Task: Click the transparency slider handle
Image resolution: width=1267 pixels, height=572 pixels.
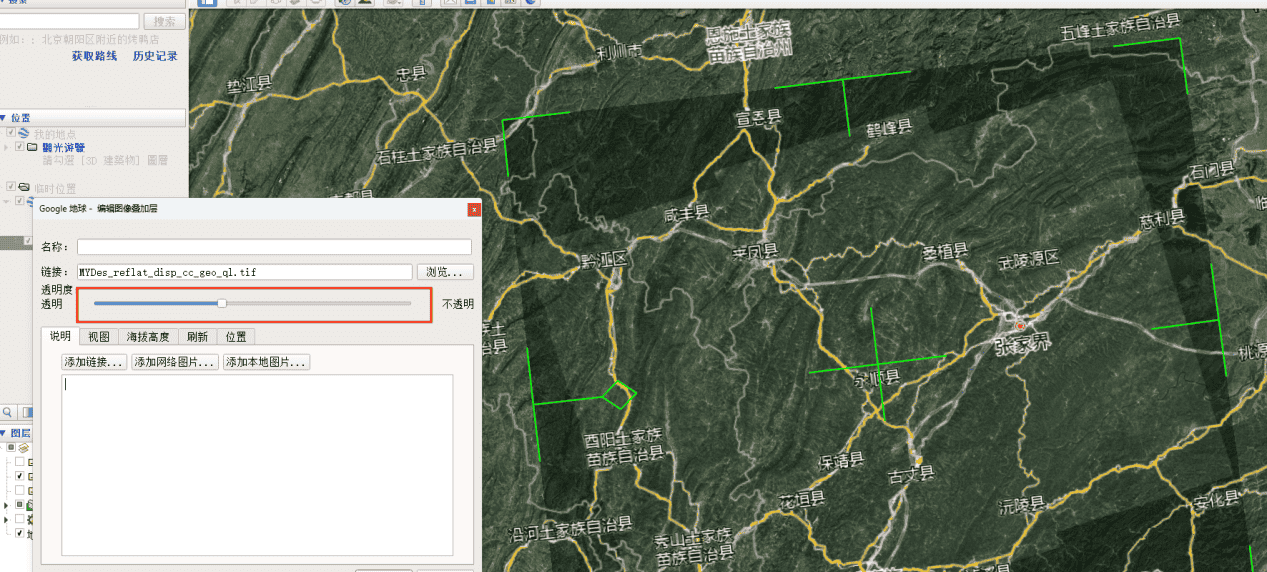Action: tap(222, 303)
